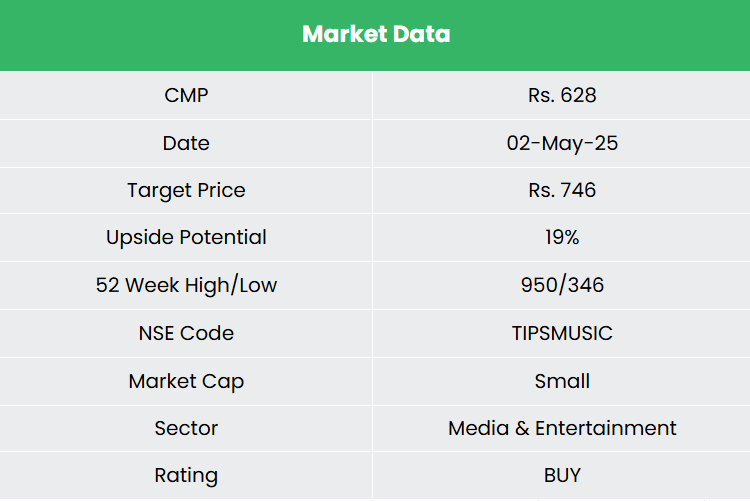The width and height of the screenshot is (750, 501).
Task: Select the NSE Code label
Action: coord(186,333)
